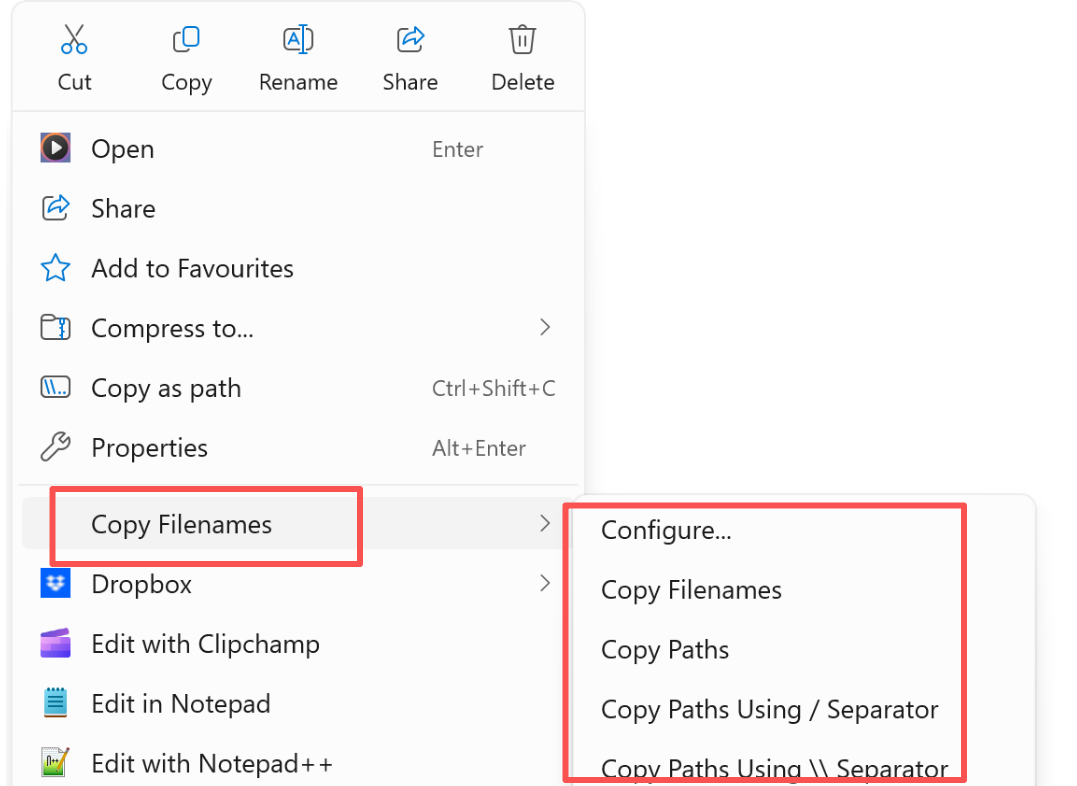Click the Dropbox icon

tap(55, 583)
